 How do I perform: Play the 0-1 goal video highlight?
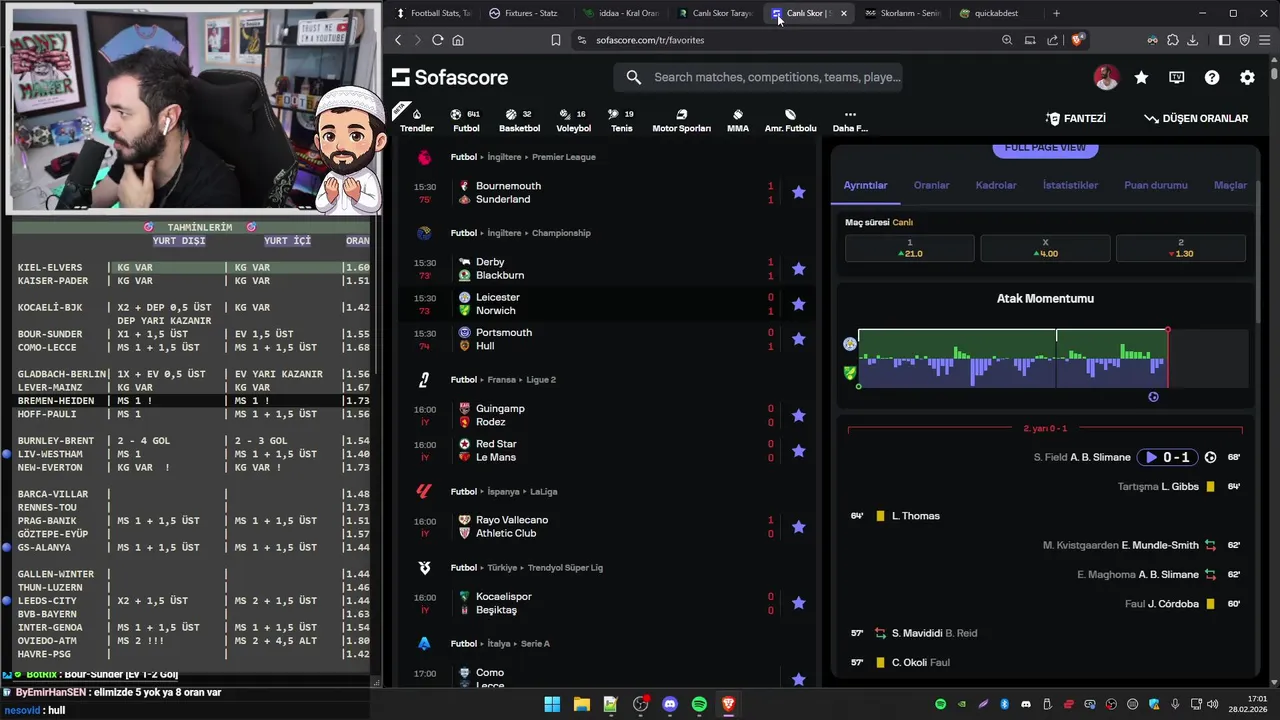(1167, 457)
